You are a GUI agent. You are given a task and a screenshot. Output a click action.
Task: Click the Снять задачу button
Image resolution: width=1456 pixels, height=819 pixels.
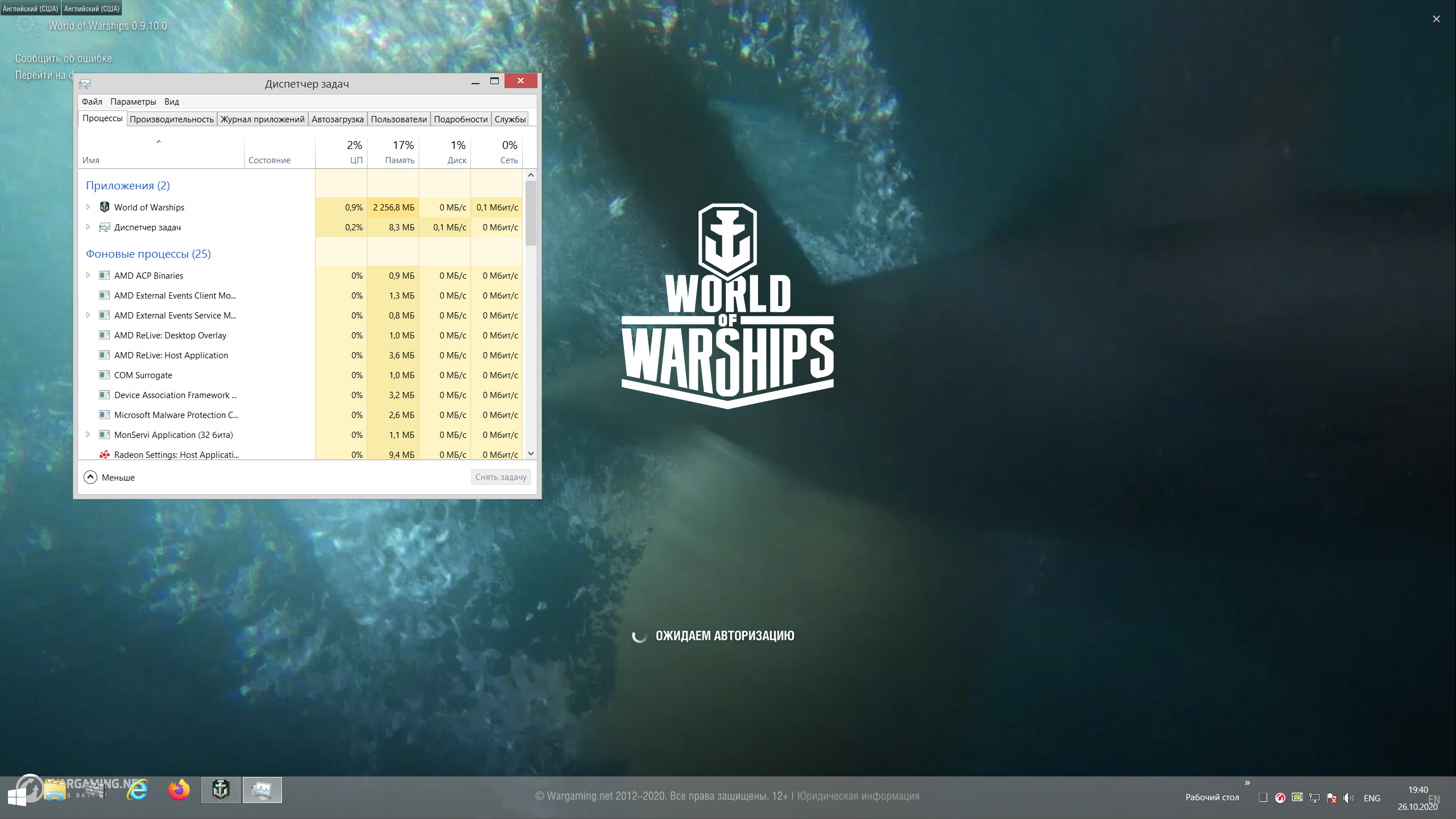501,477
